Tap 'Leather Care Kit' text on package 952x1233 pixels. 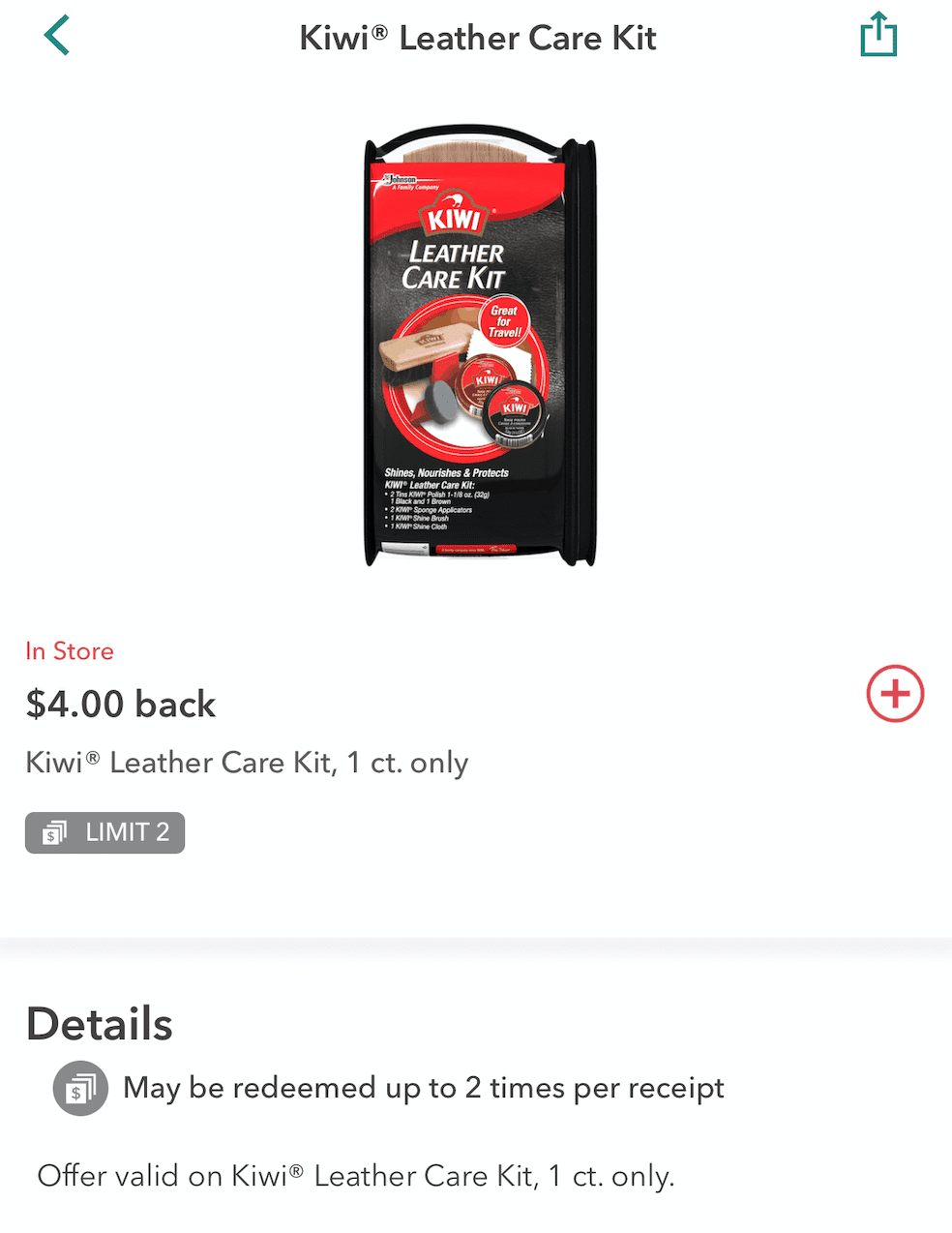[455, 265]
